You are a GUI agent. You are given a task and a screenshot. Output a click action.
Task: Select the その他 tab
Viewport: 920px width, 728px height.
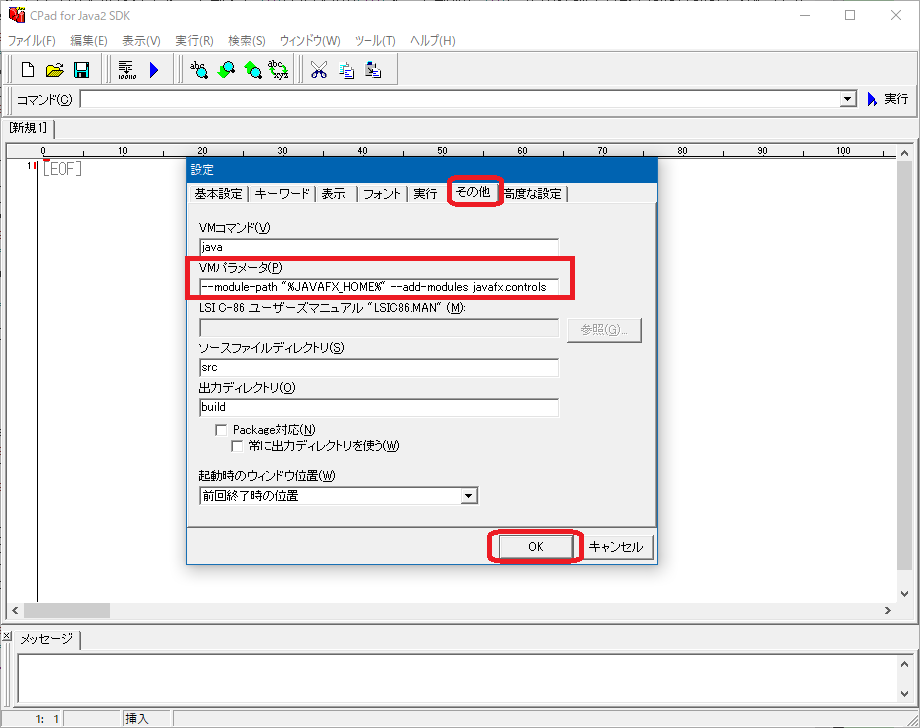pyautogui.click(x=473, y=192)
